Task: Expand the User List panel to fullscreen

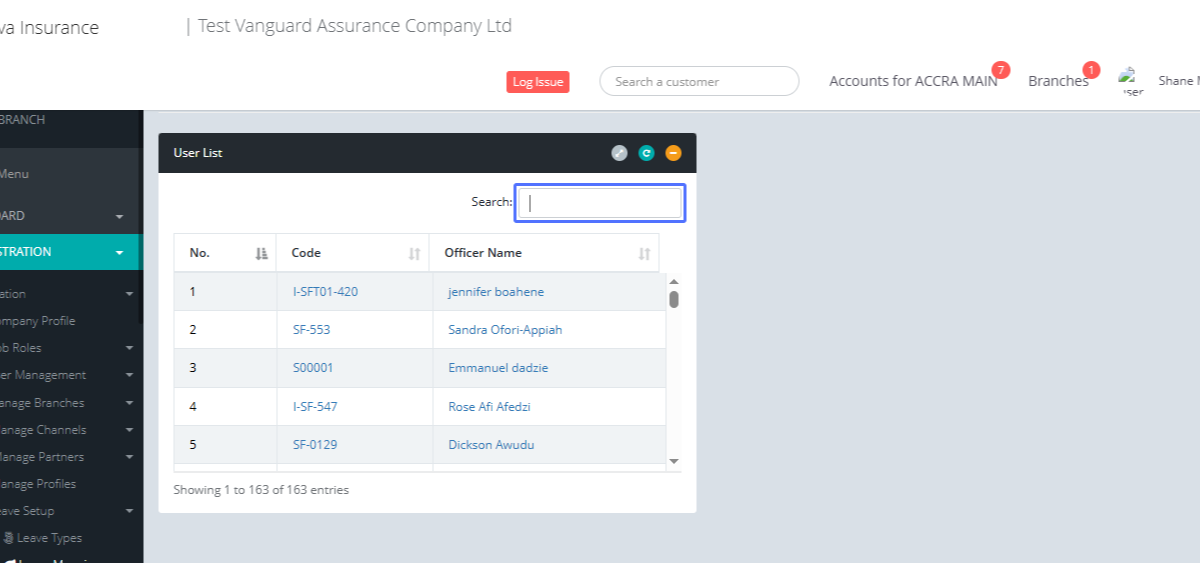Action: (619, 153)
